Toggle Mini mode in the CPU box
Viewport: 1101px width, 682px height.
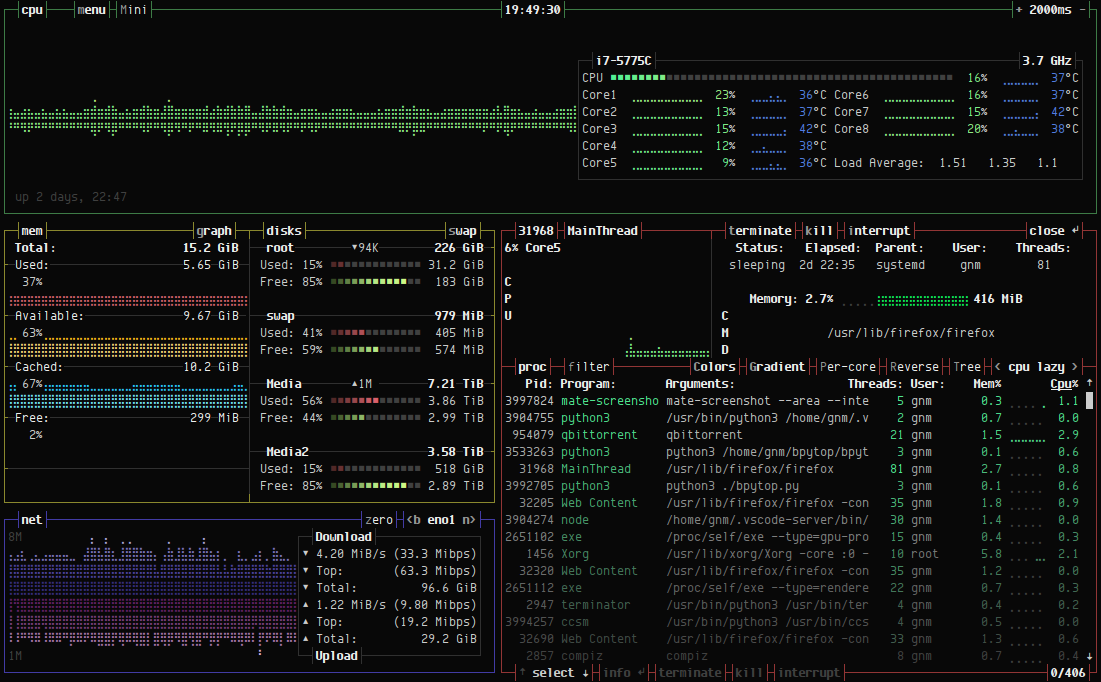click(132, 9)
